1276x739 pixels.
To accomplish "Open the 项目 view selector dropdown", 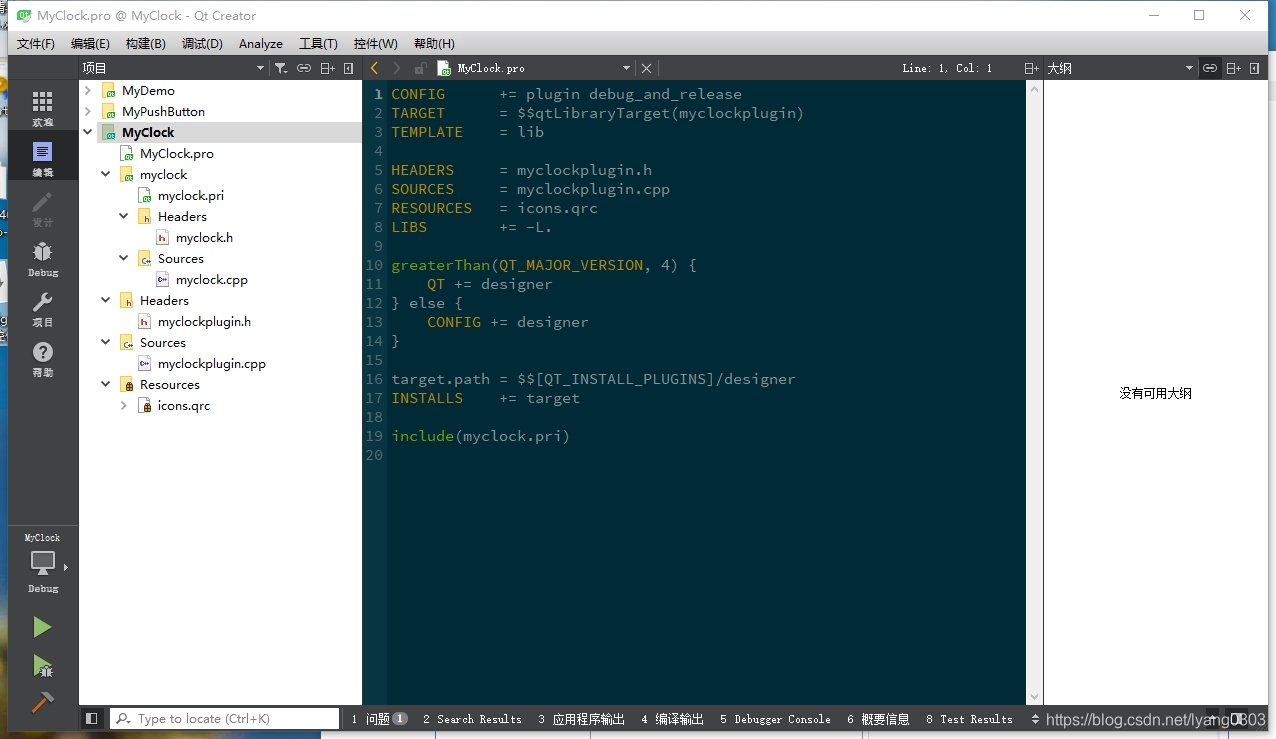I will tap(174, 68).
